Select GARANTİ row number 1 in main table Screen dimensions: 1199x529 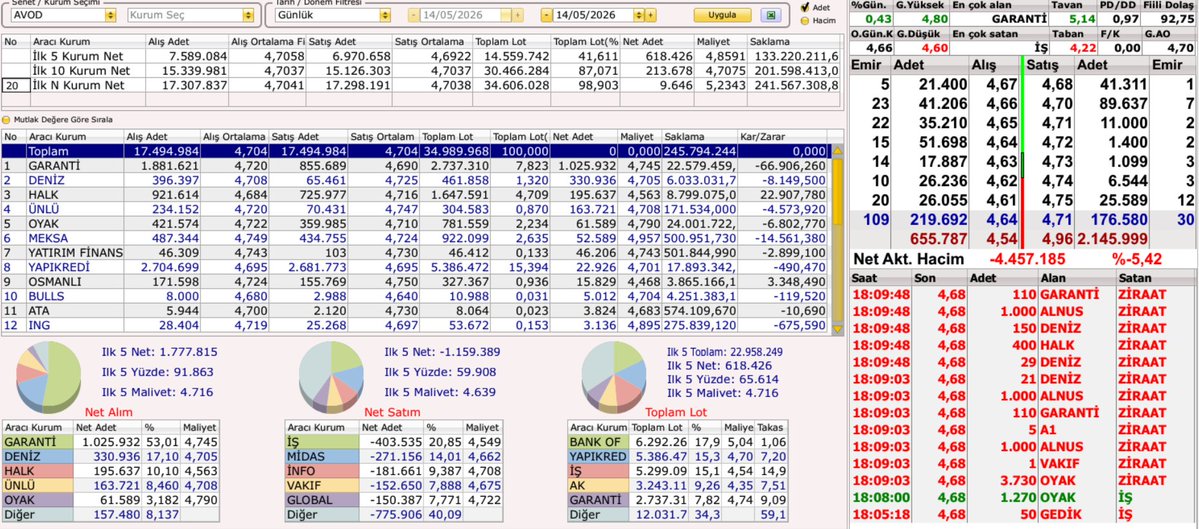tap(415, 166)
